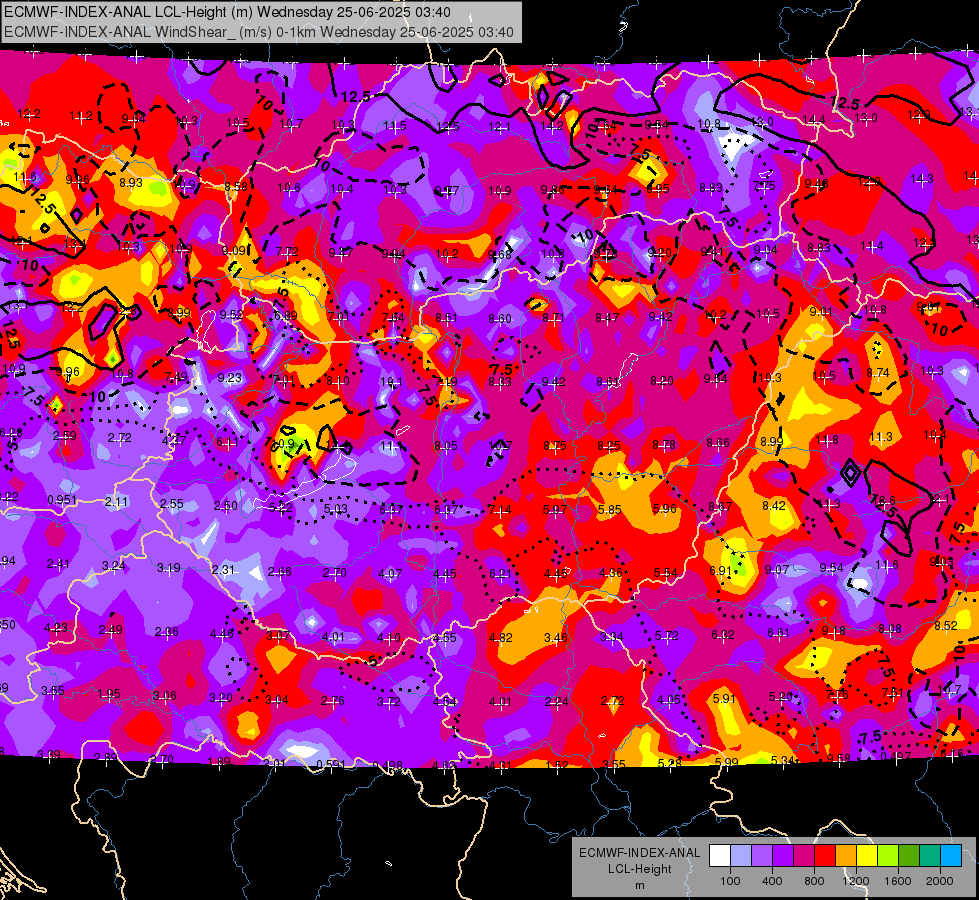
Task: Click the orange legend color swatch
Action: tap(846, 855)
